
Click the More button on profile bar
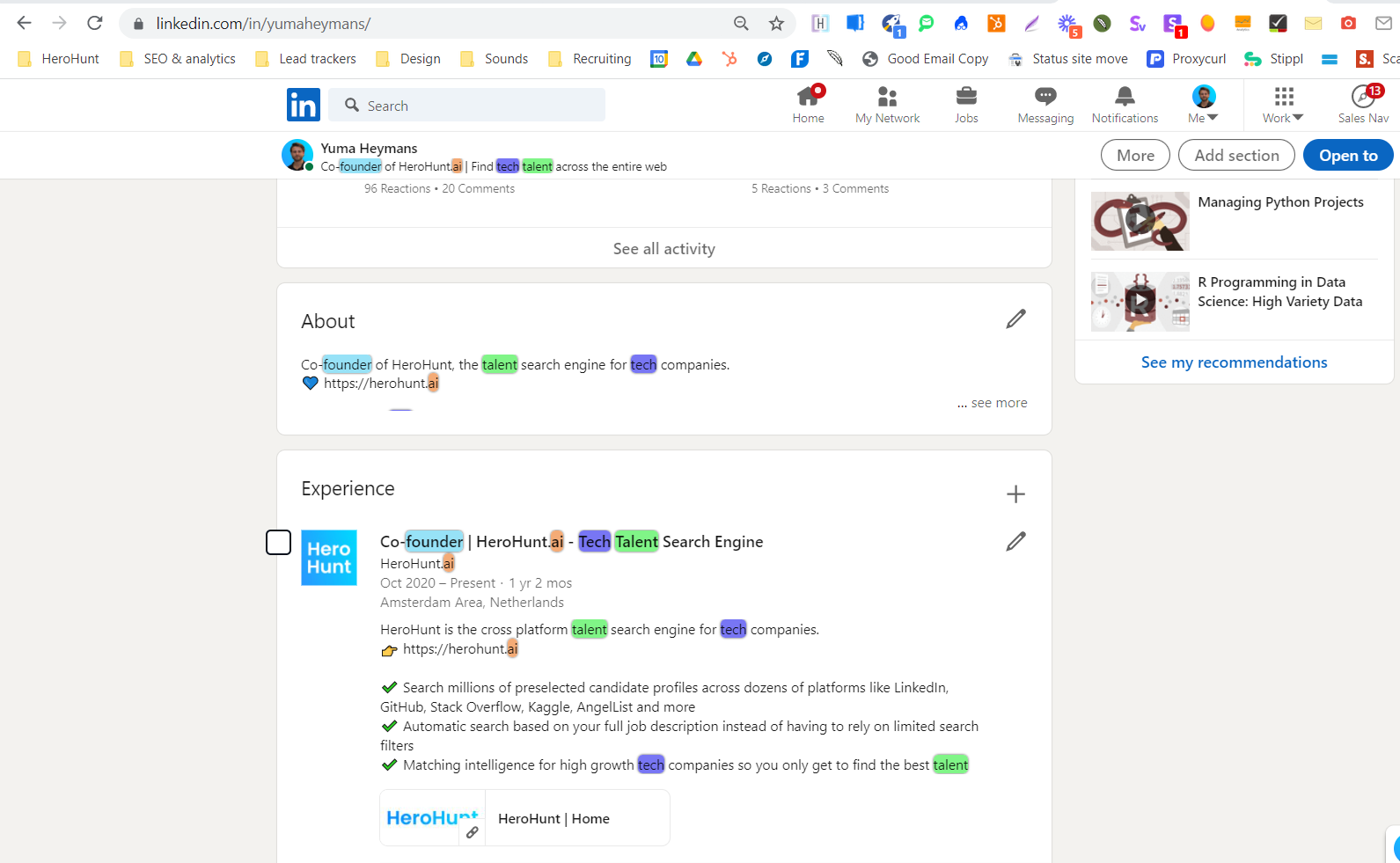(1135, 155)
